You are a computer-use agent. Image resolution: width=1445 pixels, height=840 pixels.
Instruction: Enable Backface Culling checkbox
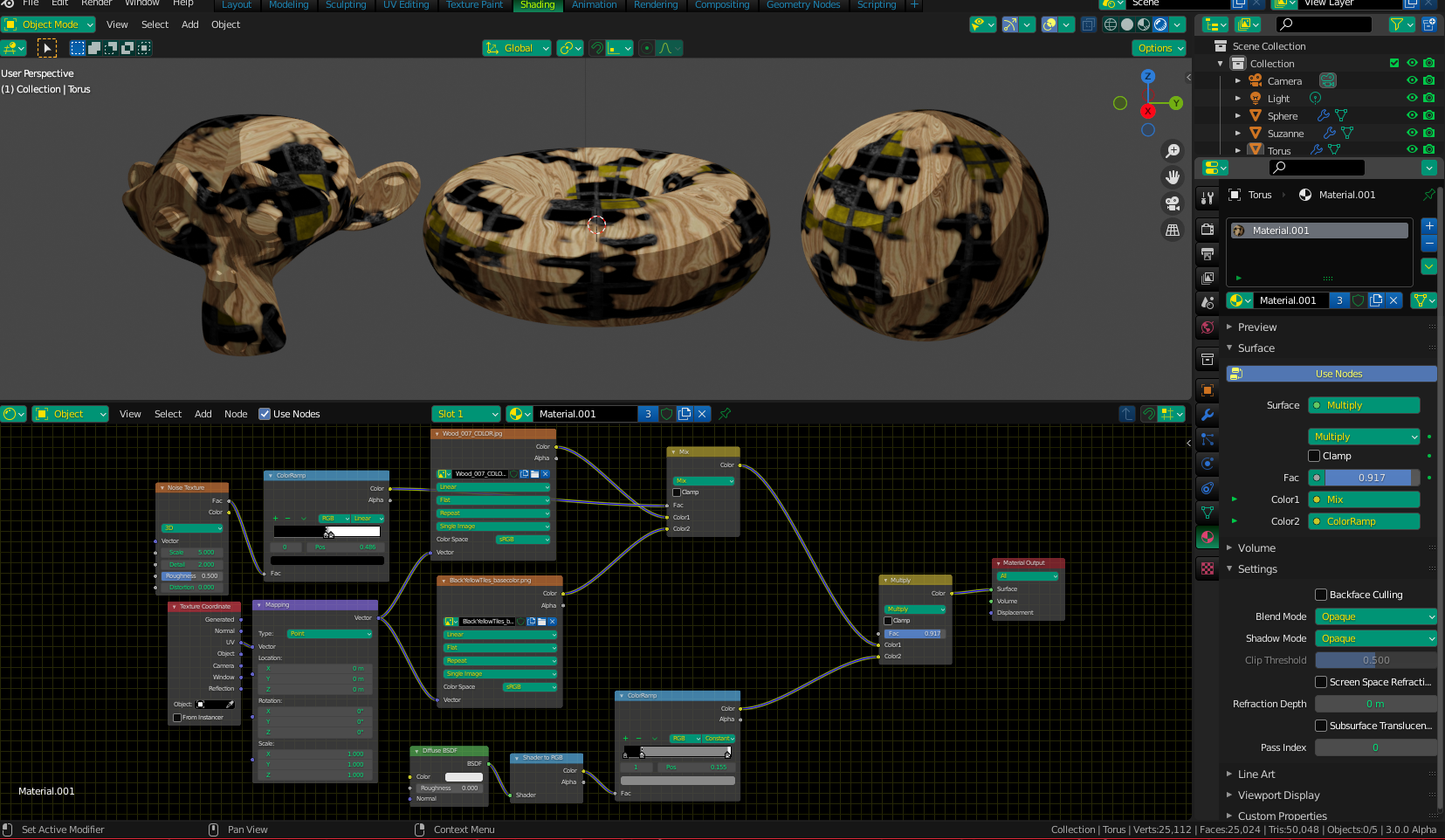[x=1321, y=595]
